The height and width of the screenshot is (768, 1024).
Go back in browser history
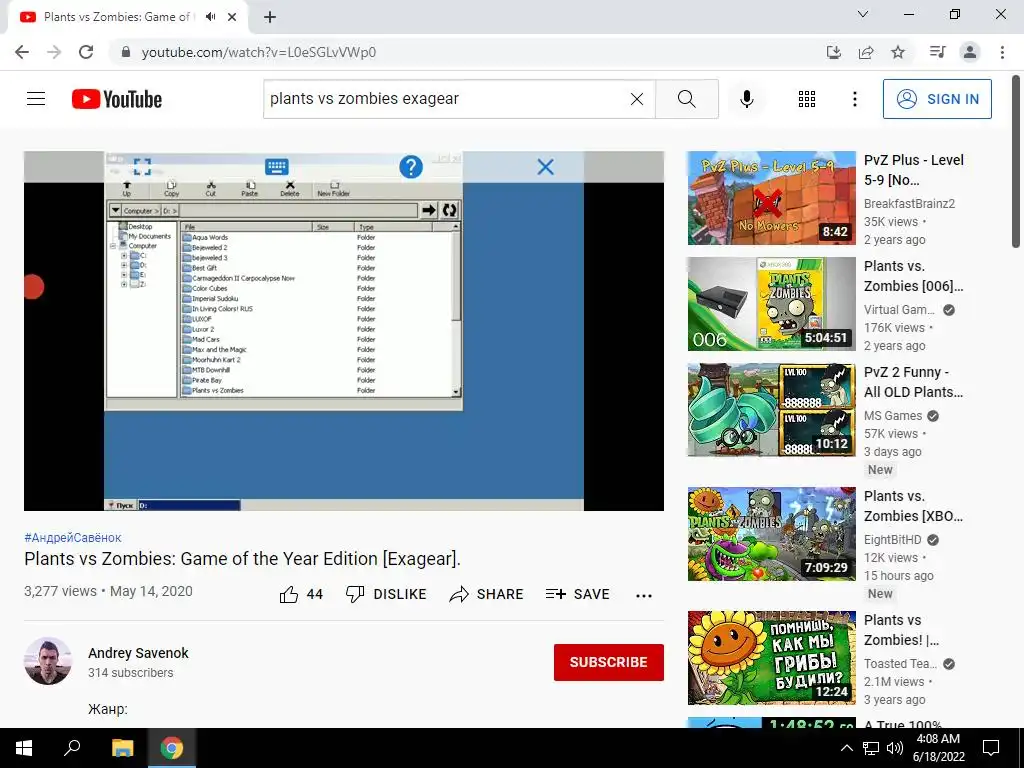[22, 52]
